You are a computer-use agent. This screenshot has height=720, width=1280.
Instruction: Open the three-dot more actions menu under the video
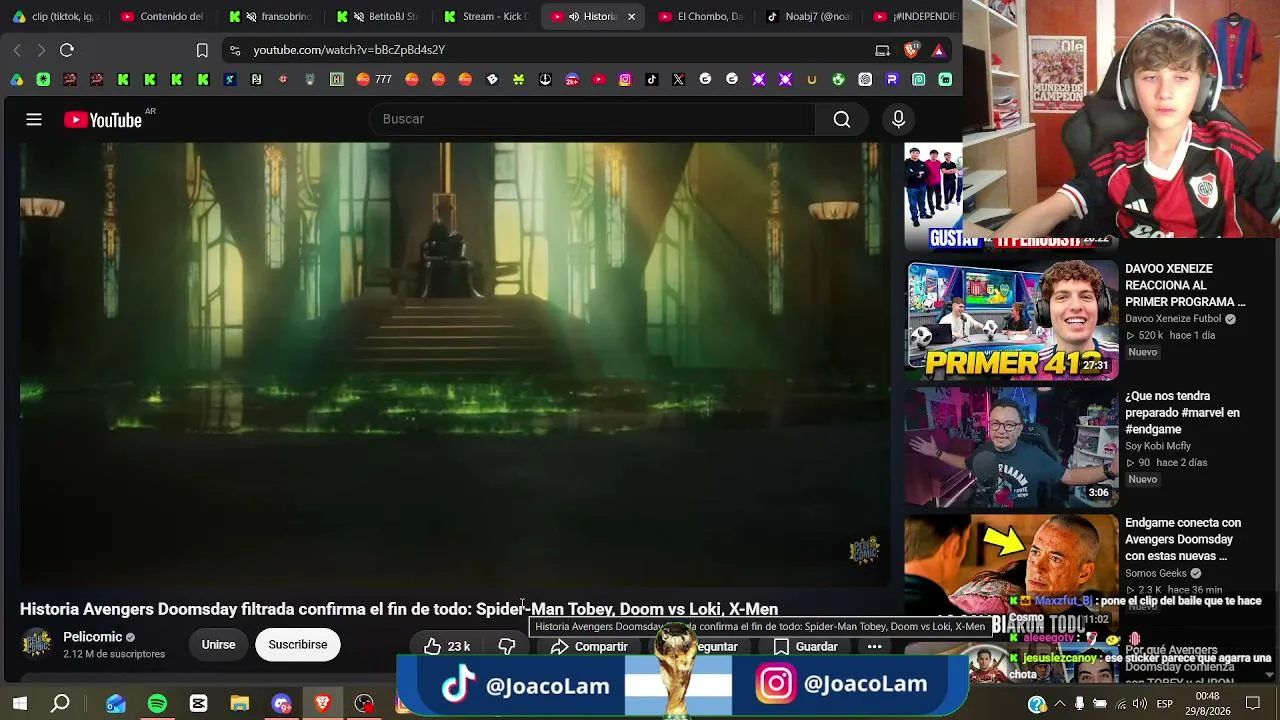click(x=874, y=647)
